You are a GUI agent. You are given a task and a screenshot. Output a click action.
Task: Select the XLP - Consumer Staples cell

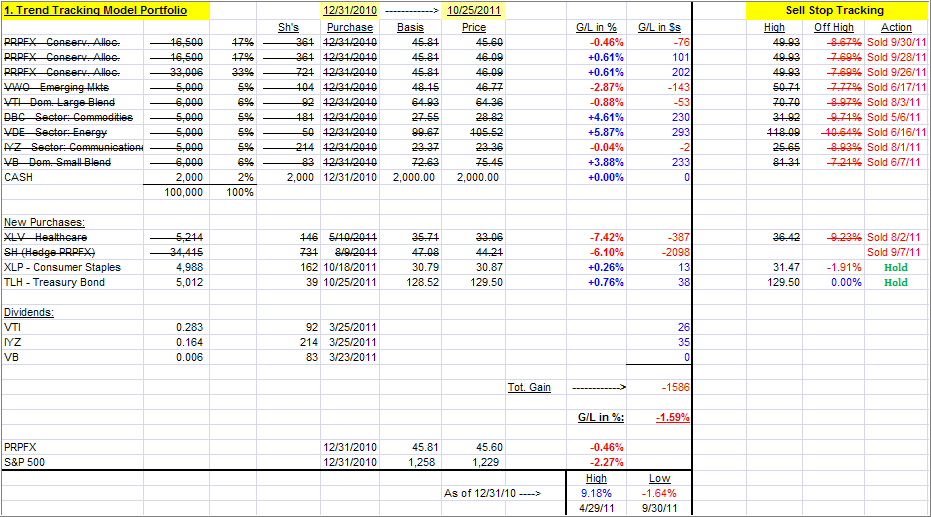click(62, 267)
